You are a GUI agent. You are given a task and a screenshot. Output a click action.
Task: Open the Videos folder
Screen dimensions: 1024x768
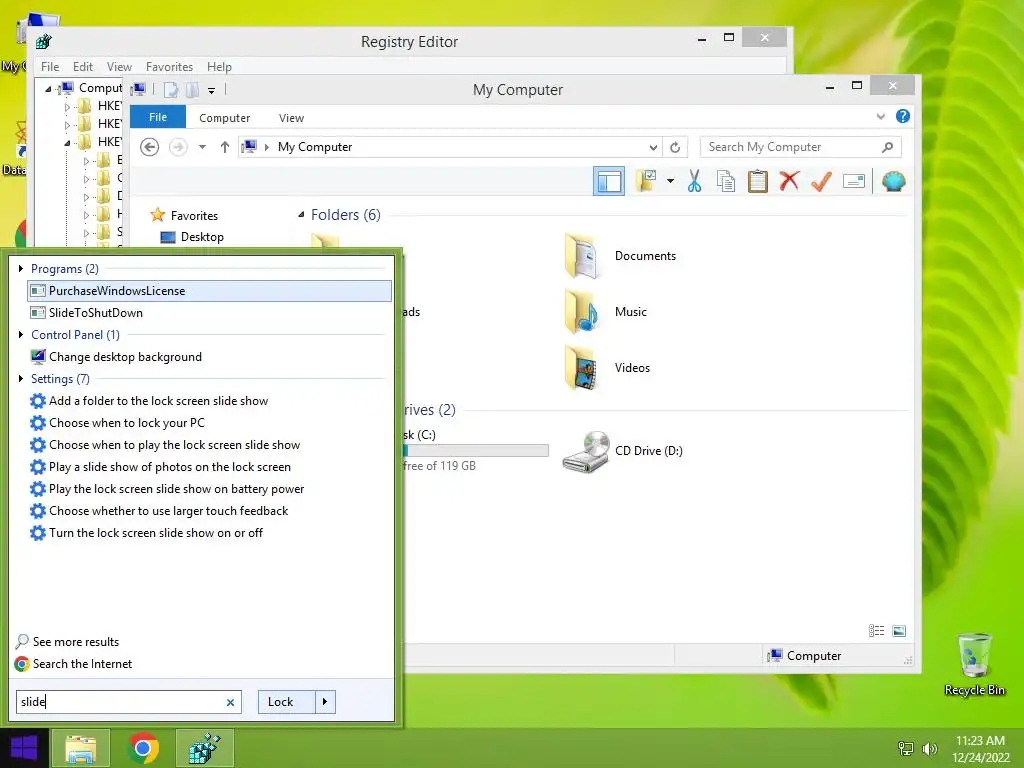(x=607, y=368)
